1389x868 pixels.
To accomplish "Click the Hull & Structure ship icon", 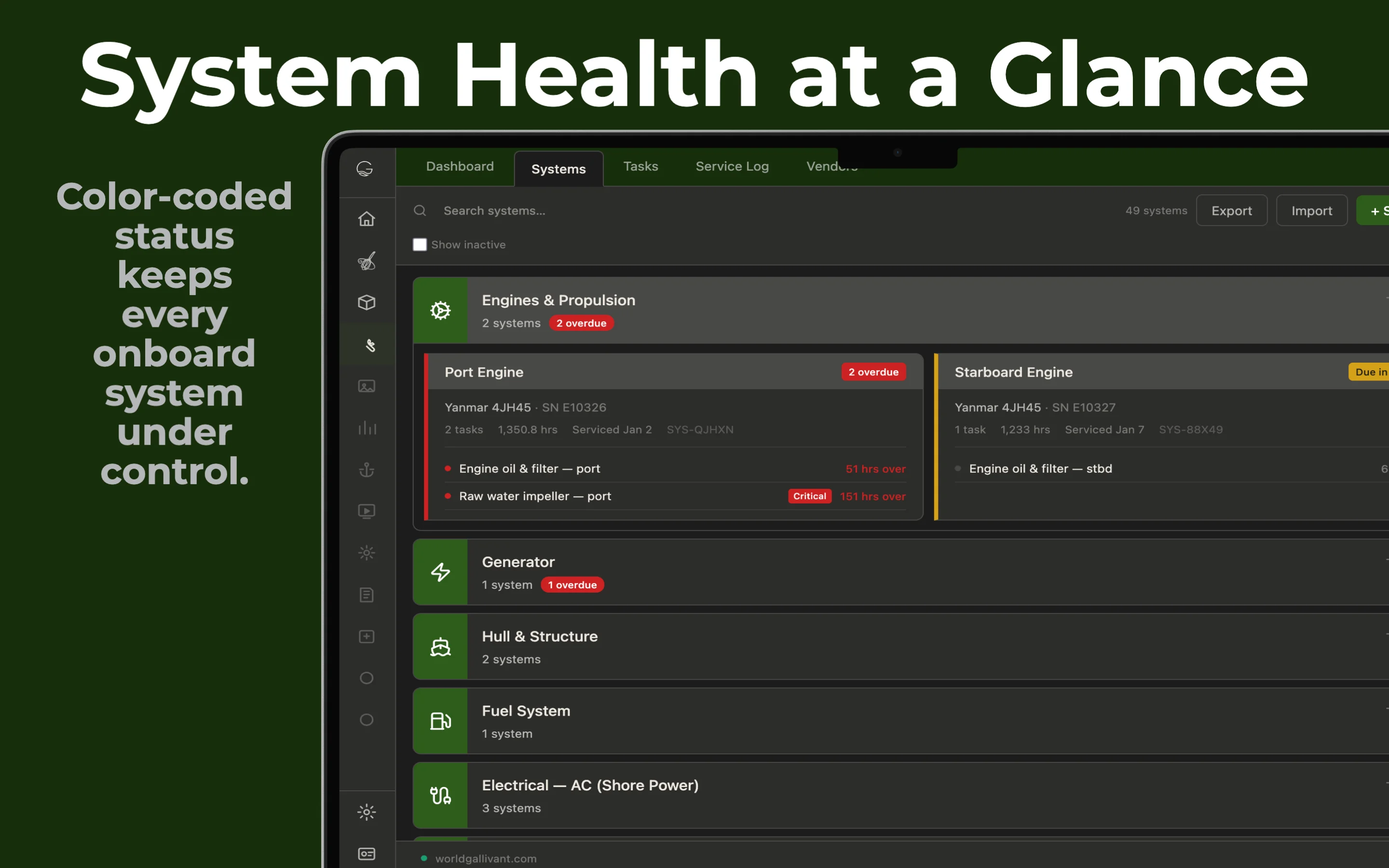I will coord(440,646).
